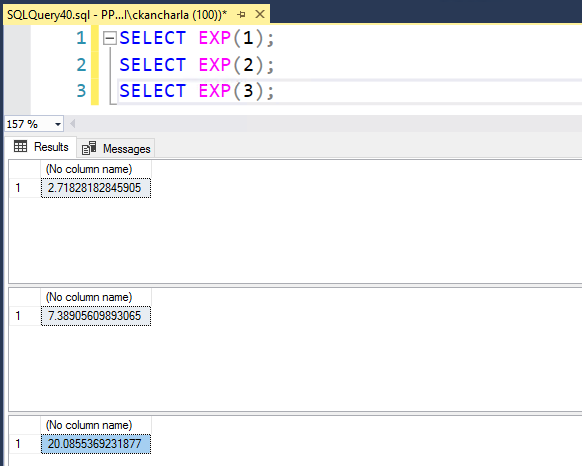
Task: Click the editor's scroll left arrow
Action: 73,124
